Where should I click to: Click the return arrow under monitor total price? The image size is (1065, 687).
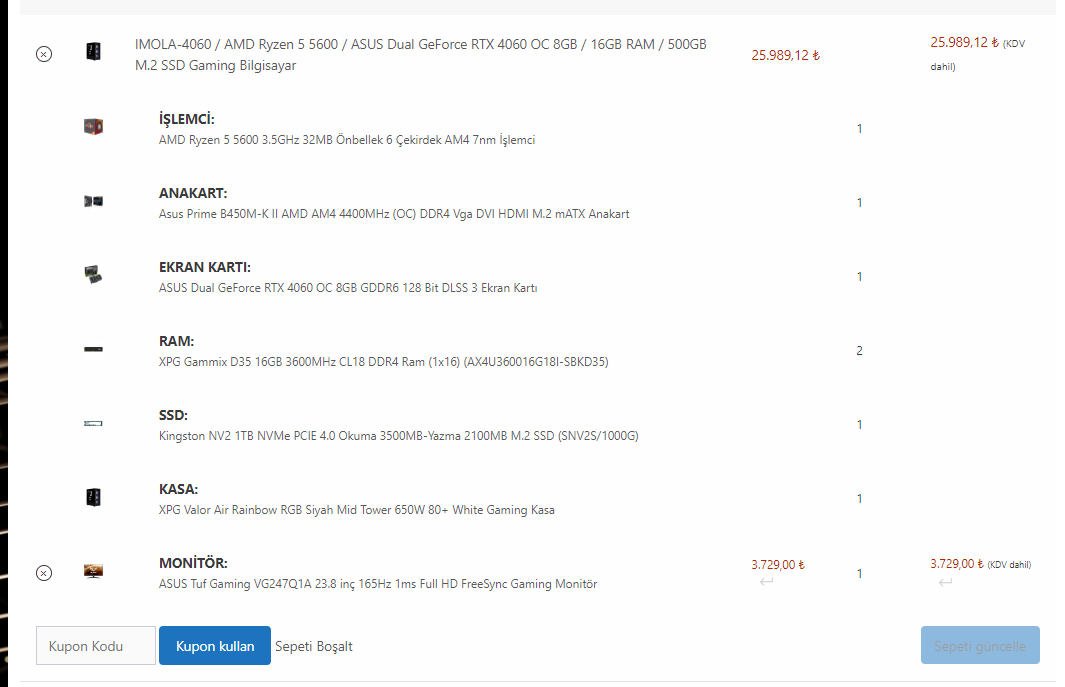pos(945,582)
